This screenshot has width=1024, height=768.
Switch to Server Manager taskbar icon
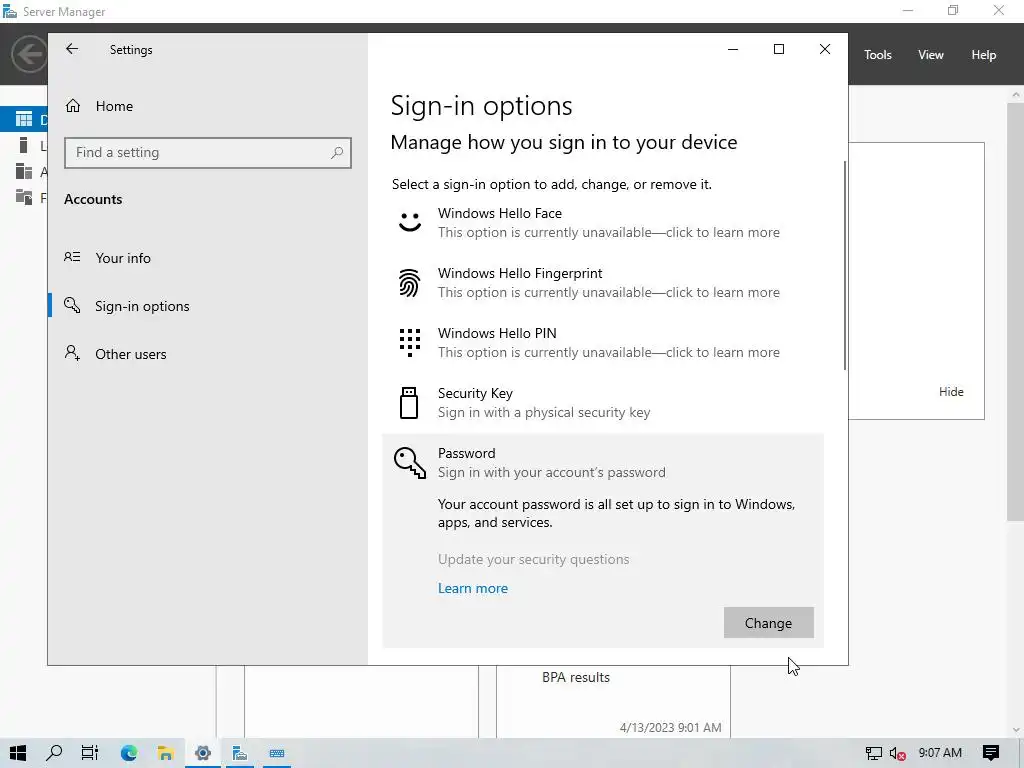point(240,753)
